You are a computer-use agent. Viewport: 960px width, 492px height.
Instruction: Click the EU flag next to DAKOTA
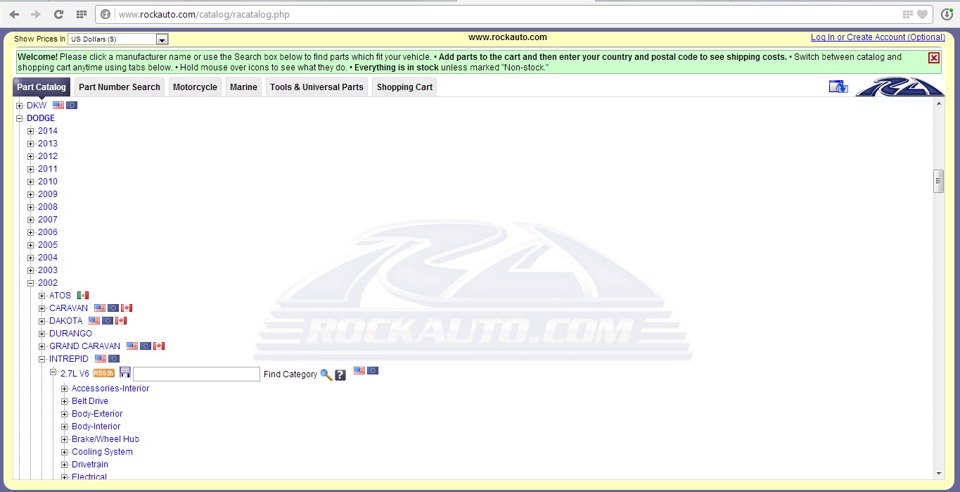point(108,321)
